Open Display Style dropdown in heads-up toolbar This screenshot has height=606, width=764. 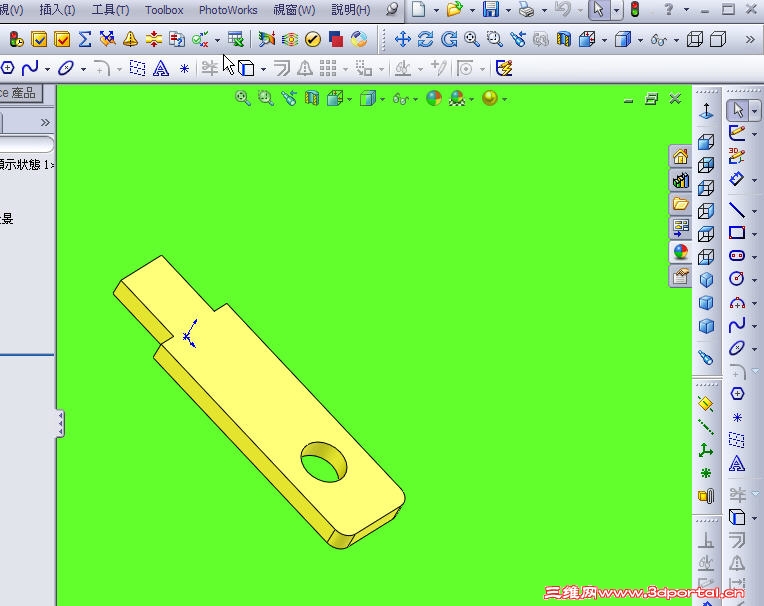click(382, 99)
